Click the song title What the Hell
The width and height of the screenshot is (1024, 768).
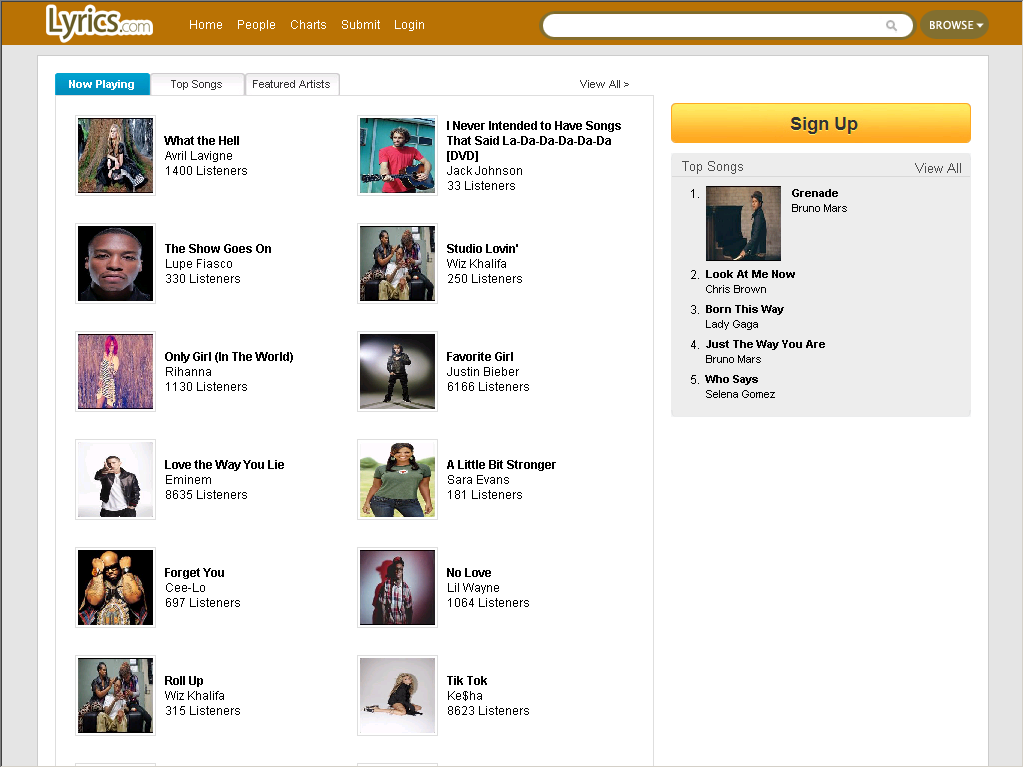tap(202, 140)
